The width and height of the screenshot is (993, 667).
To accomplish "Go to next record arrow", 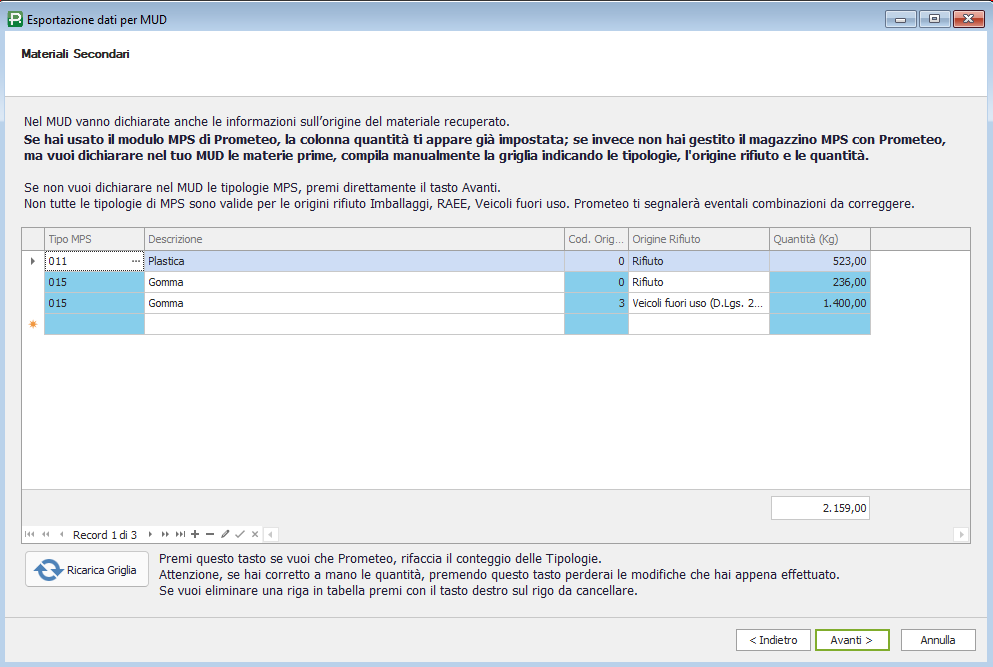I will tap(150, 535).
